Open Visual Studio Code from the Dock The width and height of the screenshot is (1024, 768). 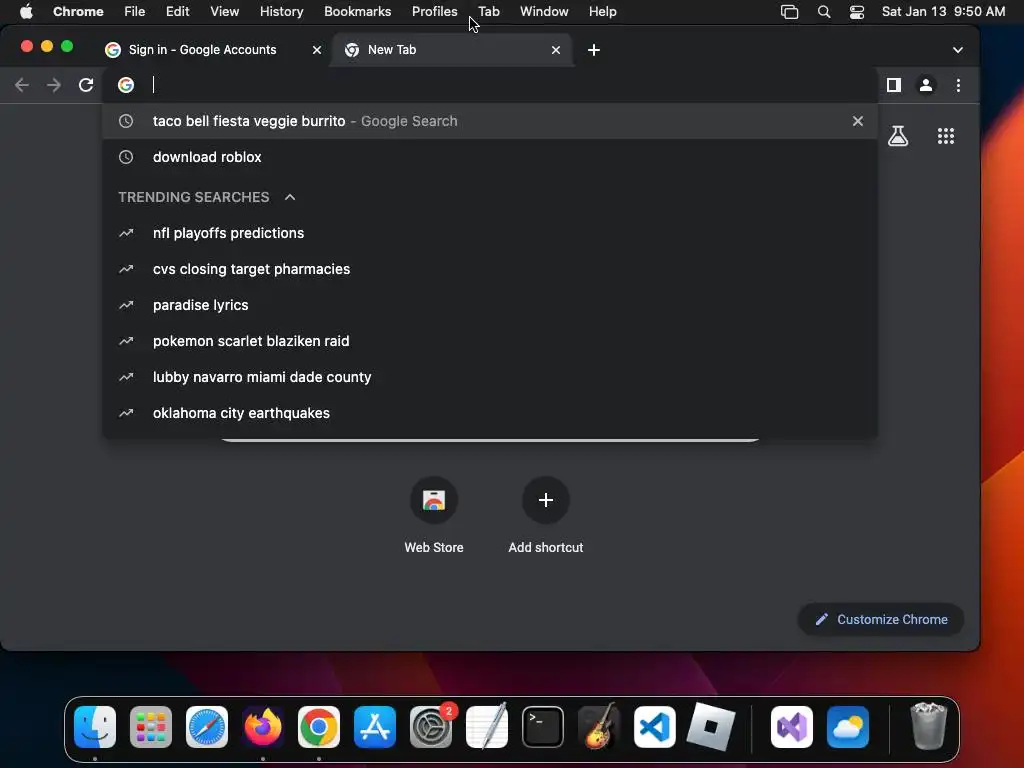point(655,727)
